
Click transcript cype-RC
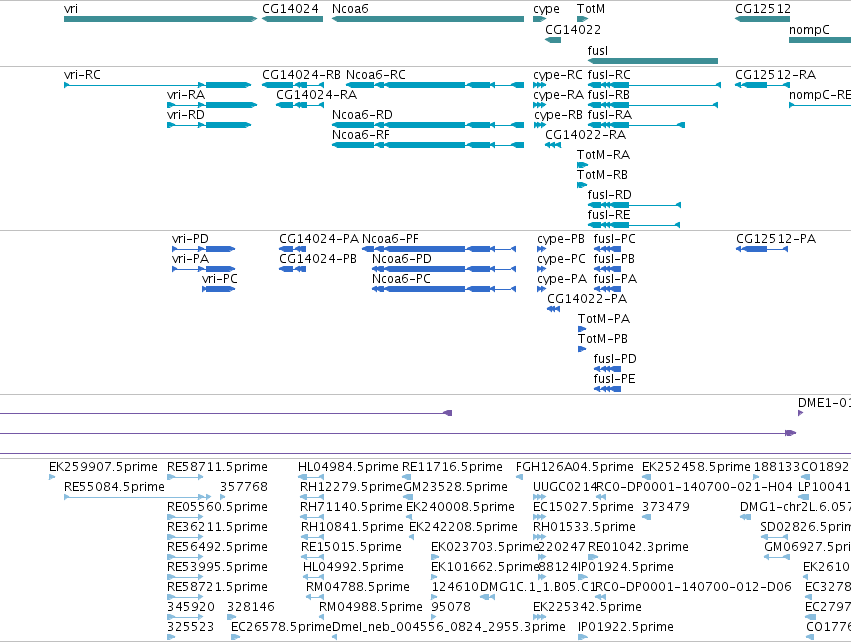539,85
